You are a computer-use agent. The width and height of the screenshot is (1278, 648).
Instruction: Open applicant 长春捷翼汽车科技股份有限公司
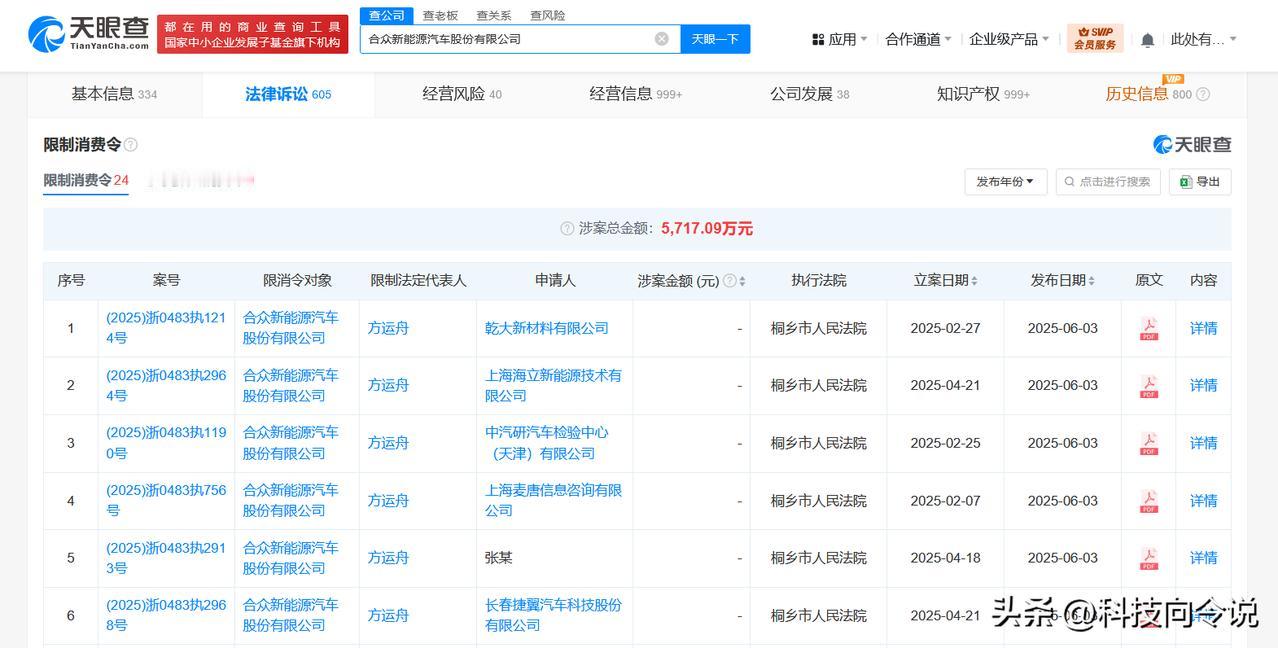click(x=553, y=616)
